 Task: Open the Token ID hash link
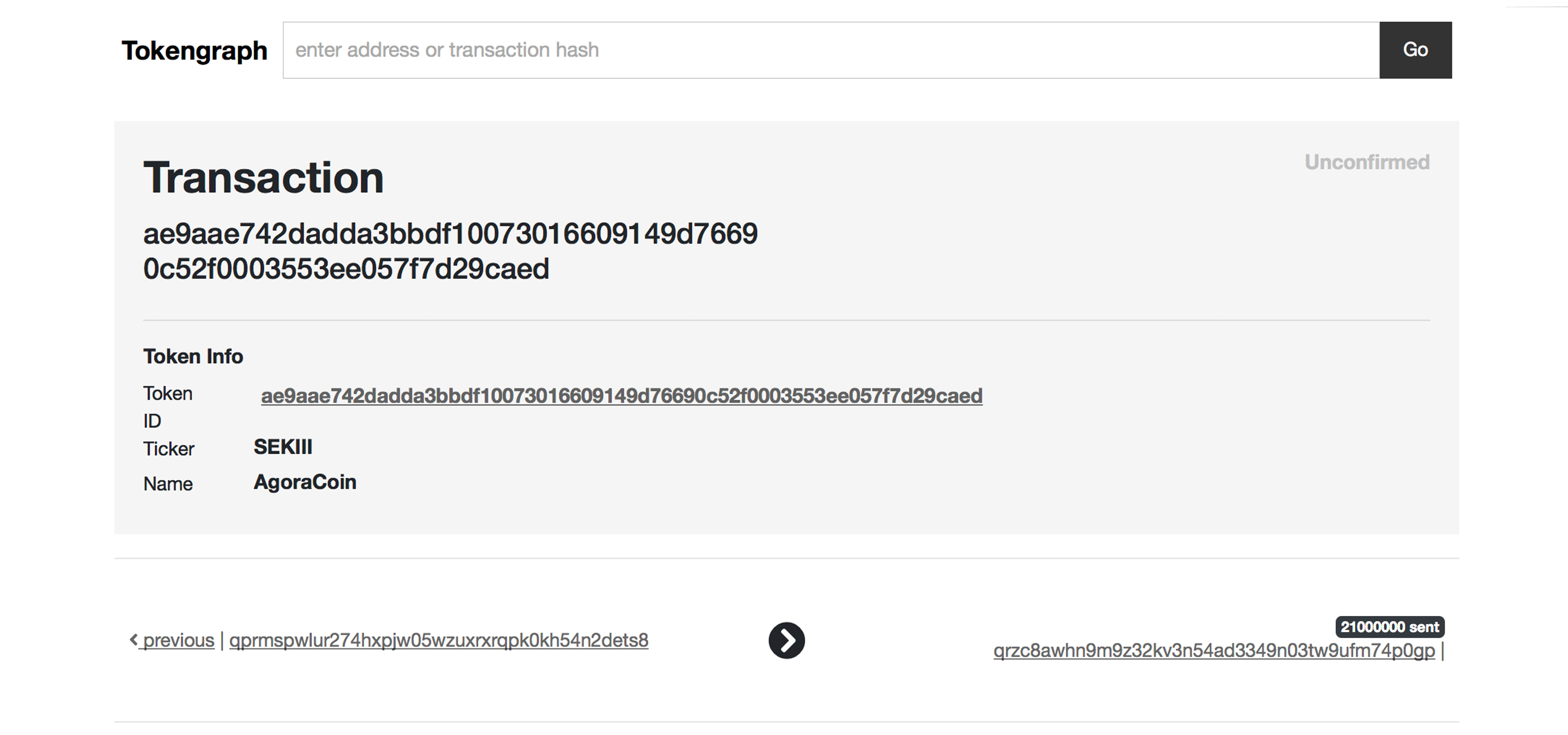pos(621,395)
